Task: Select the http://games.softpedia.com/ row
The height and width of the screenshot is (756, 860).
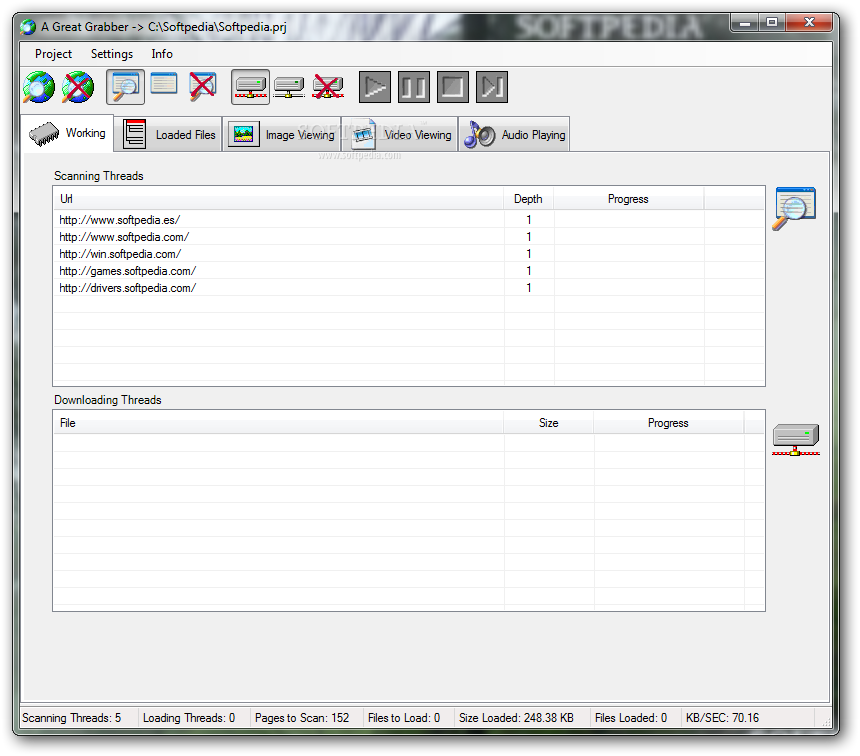Action: [x=409, y=271]
